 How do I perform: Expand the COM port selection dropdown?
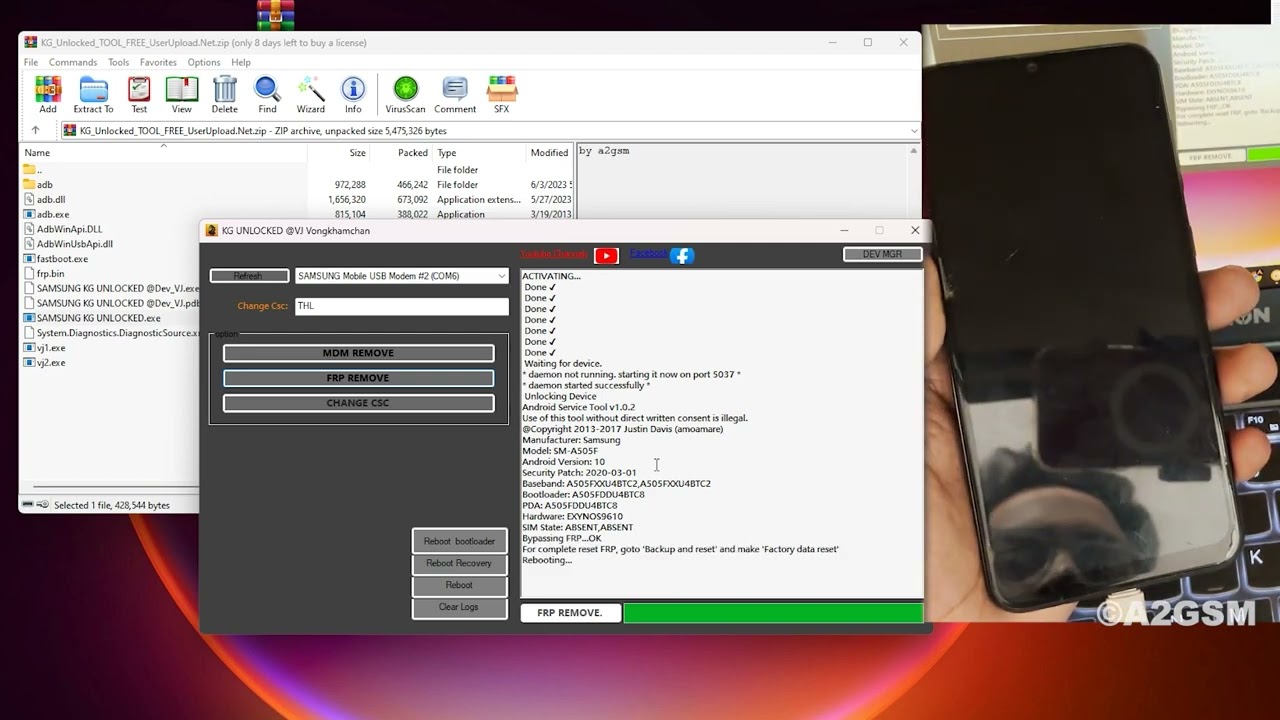click(x=501, y=276)
